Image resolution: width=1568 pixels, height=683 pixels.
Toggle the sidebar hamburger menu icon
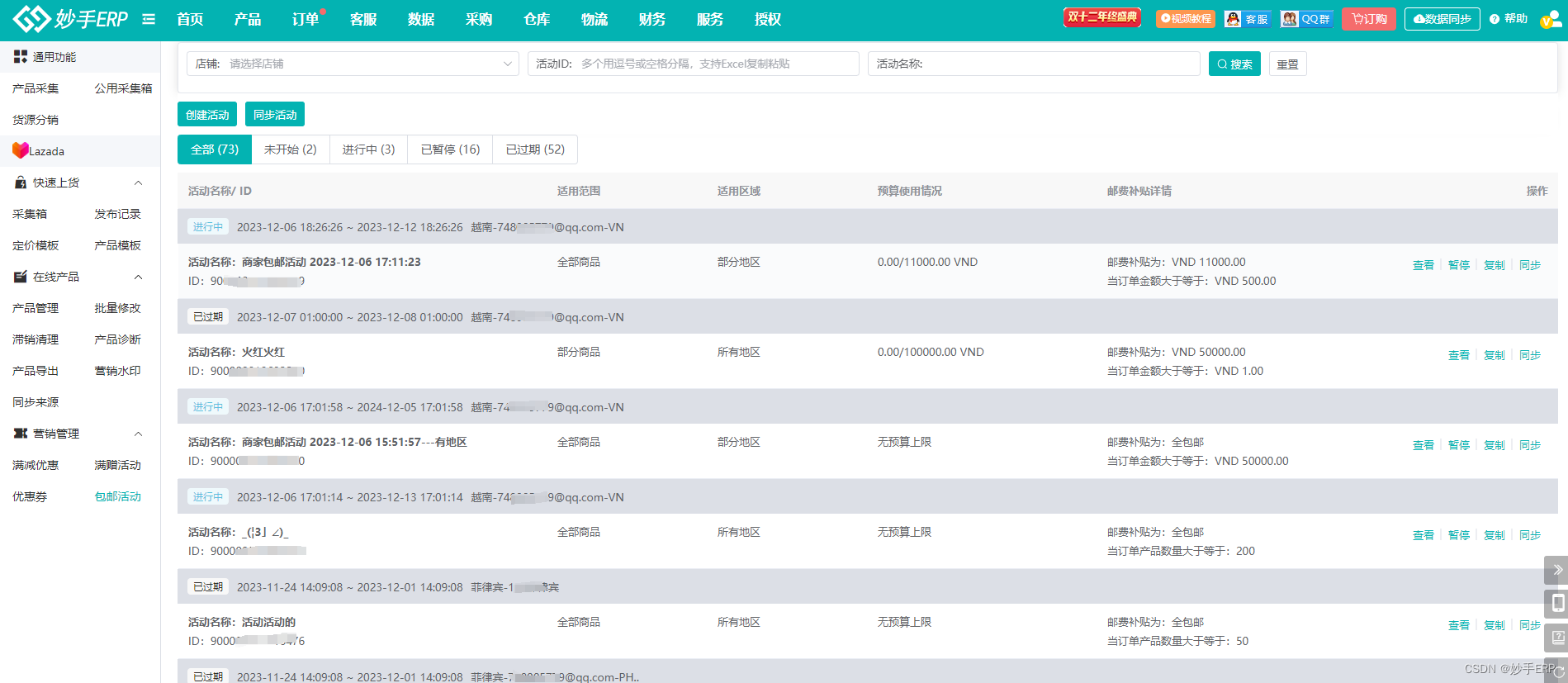tap(149, 19)
